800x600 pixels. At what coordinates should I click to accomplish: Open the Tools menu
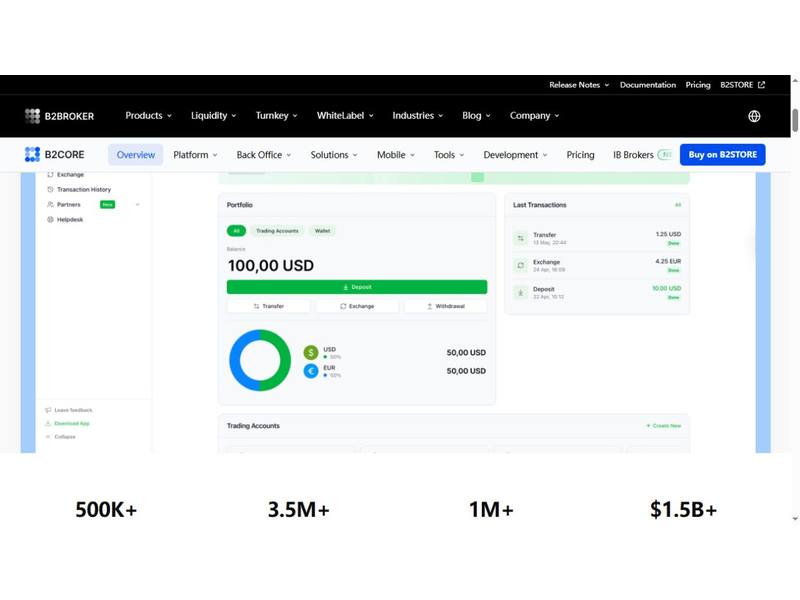coord(449,155)
